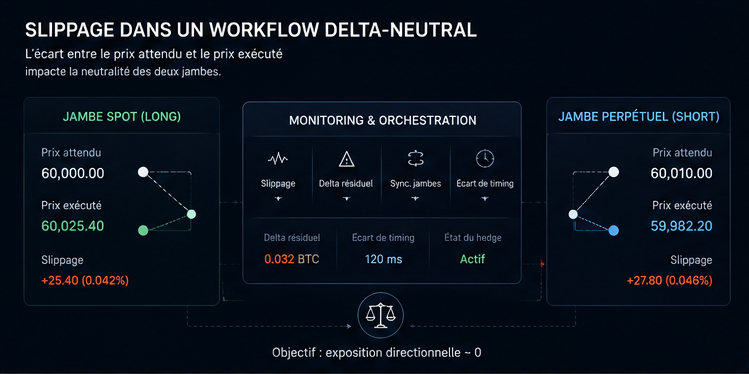Click the Slippage waveform icon
The width and height of the screenshot is (749, 374).
tap(278, 160)
